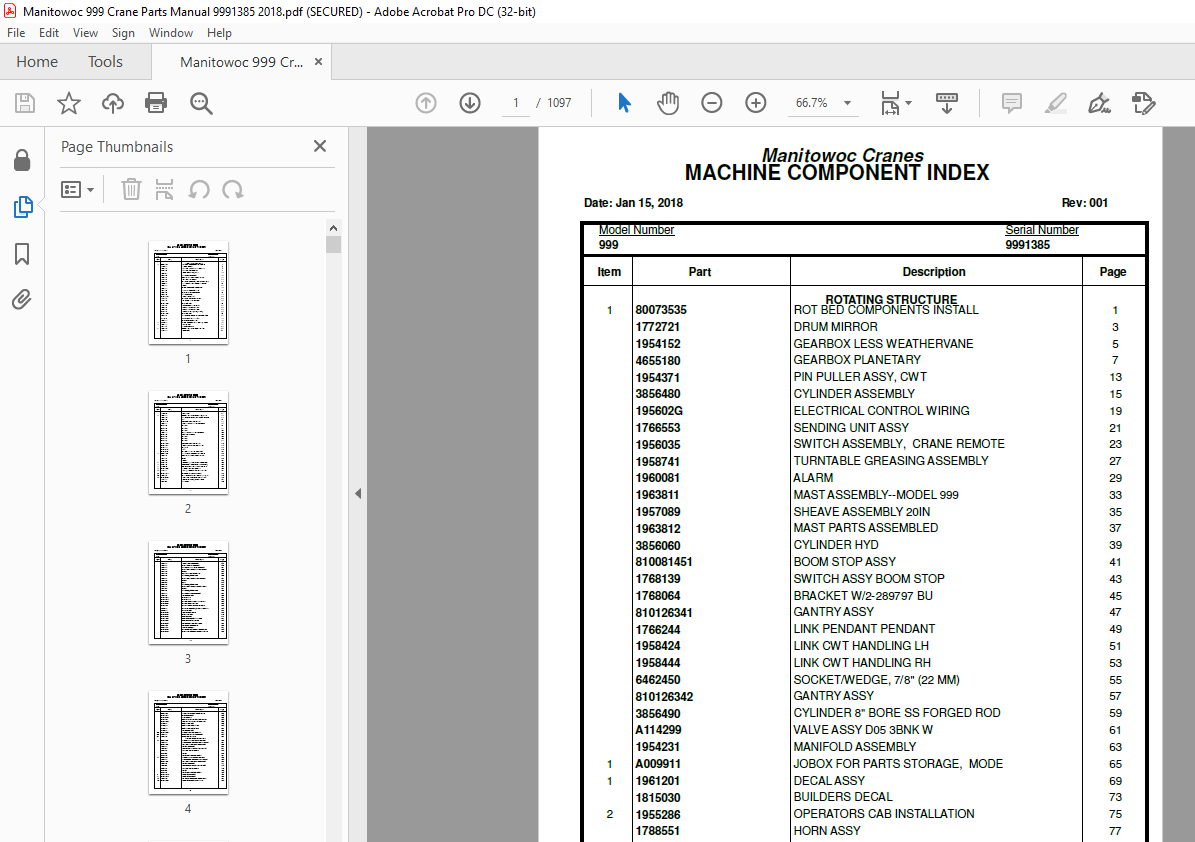Viewport: 1195px width, 842px height.
Task: Collapse the navigation pane arrow
Action: pyautogui.click(x=358, y=494)
